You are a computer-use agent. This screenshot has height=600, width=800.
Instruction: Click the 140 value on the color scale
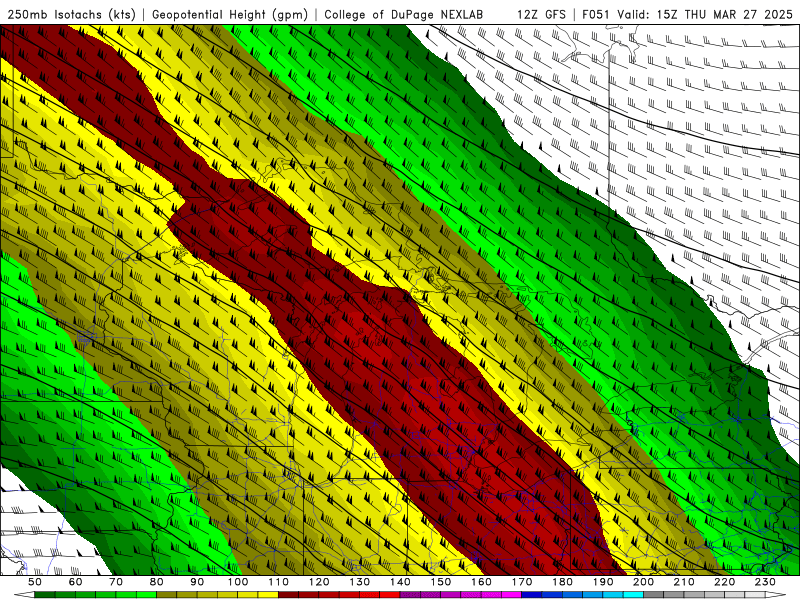point(400,582)
